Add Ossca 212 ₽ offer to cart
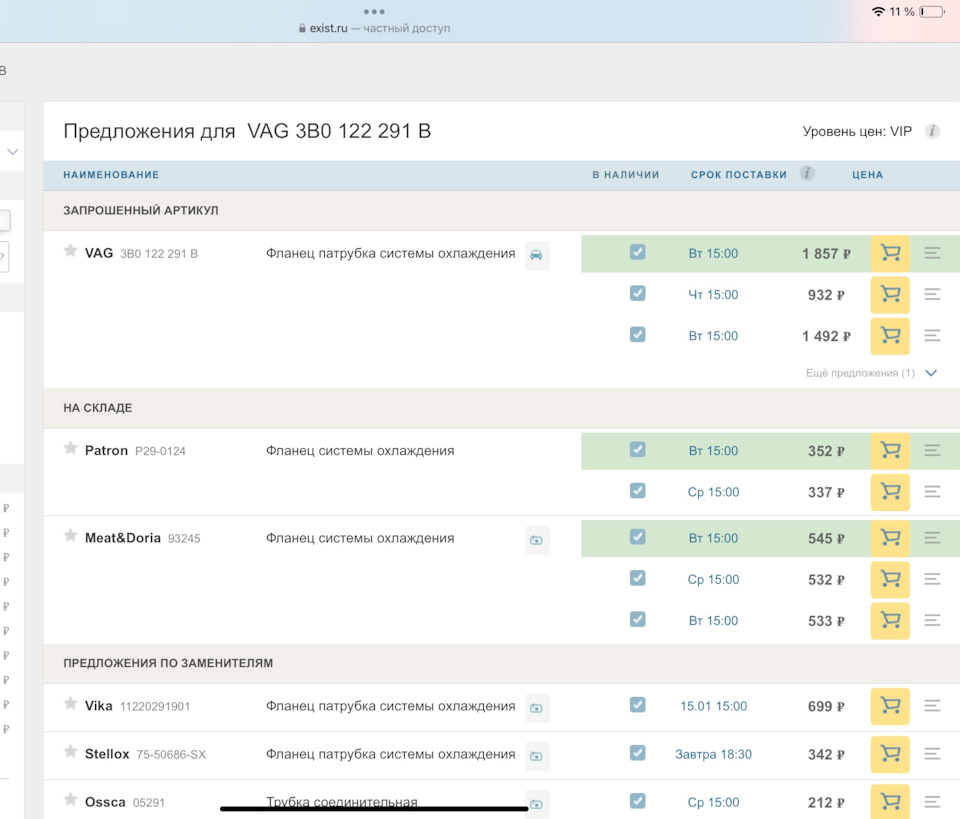This screenshot has width=960, height=819. pyautogui.click(x=890, y=801)
